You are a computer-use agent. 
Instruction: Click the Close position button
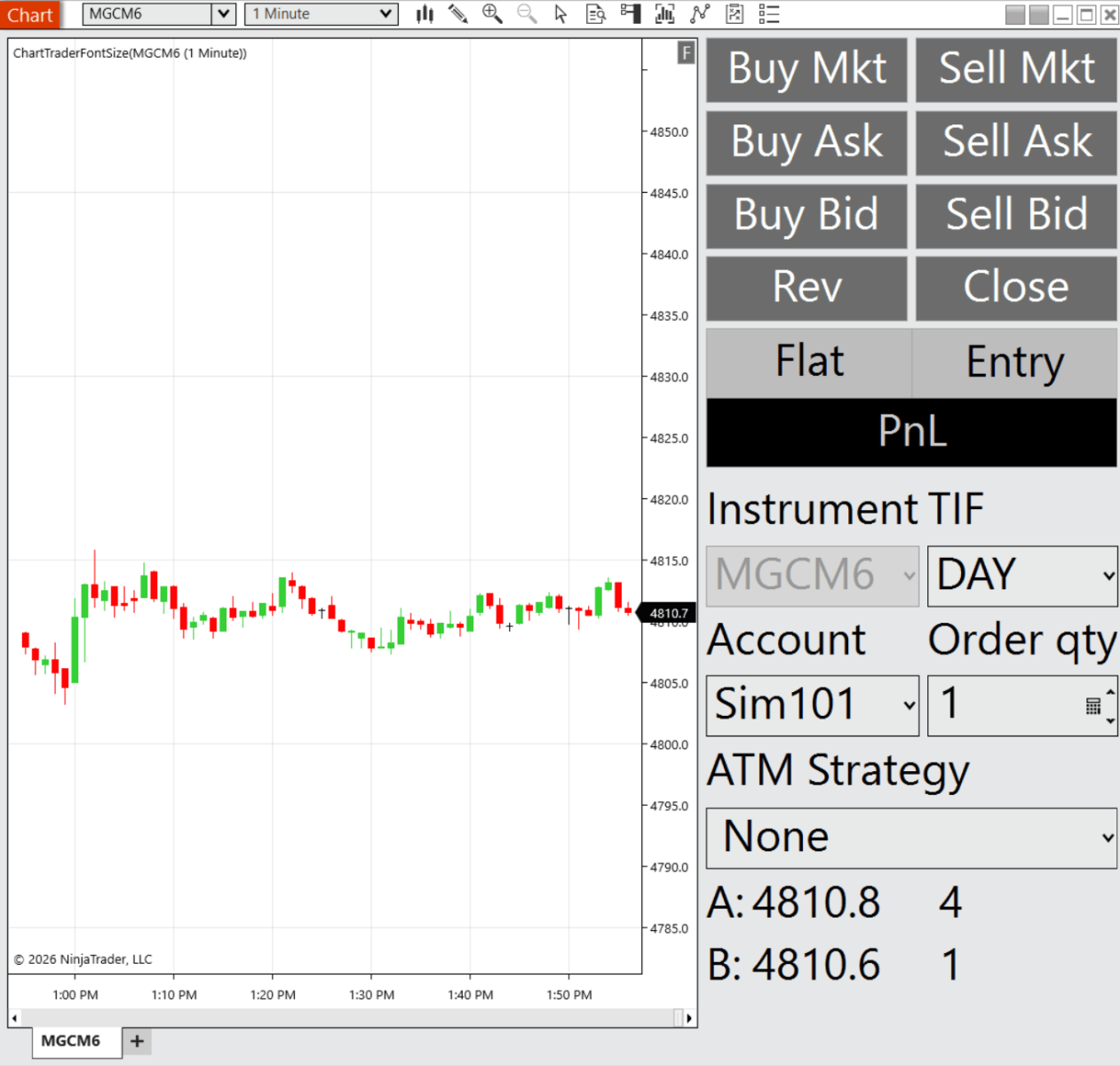click(1016, 289)
